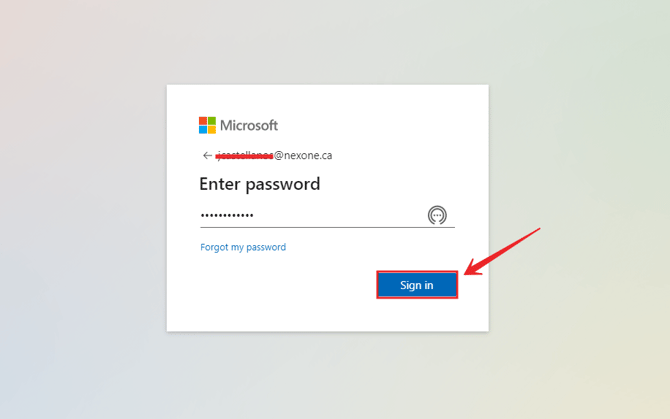Click the Enter password heading
The image size is (670, 419).
coord(260,184)
